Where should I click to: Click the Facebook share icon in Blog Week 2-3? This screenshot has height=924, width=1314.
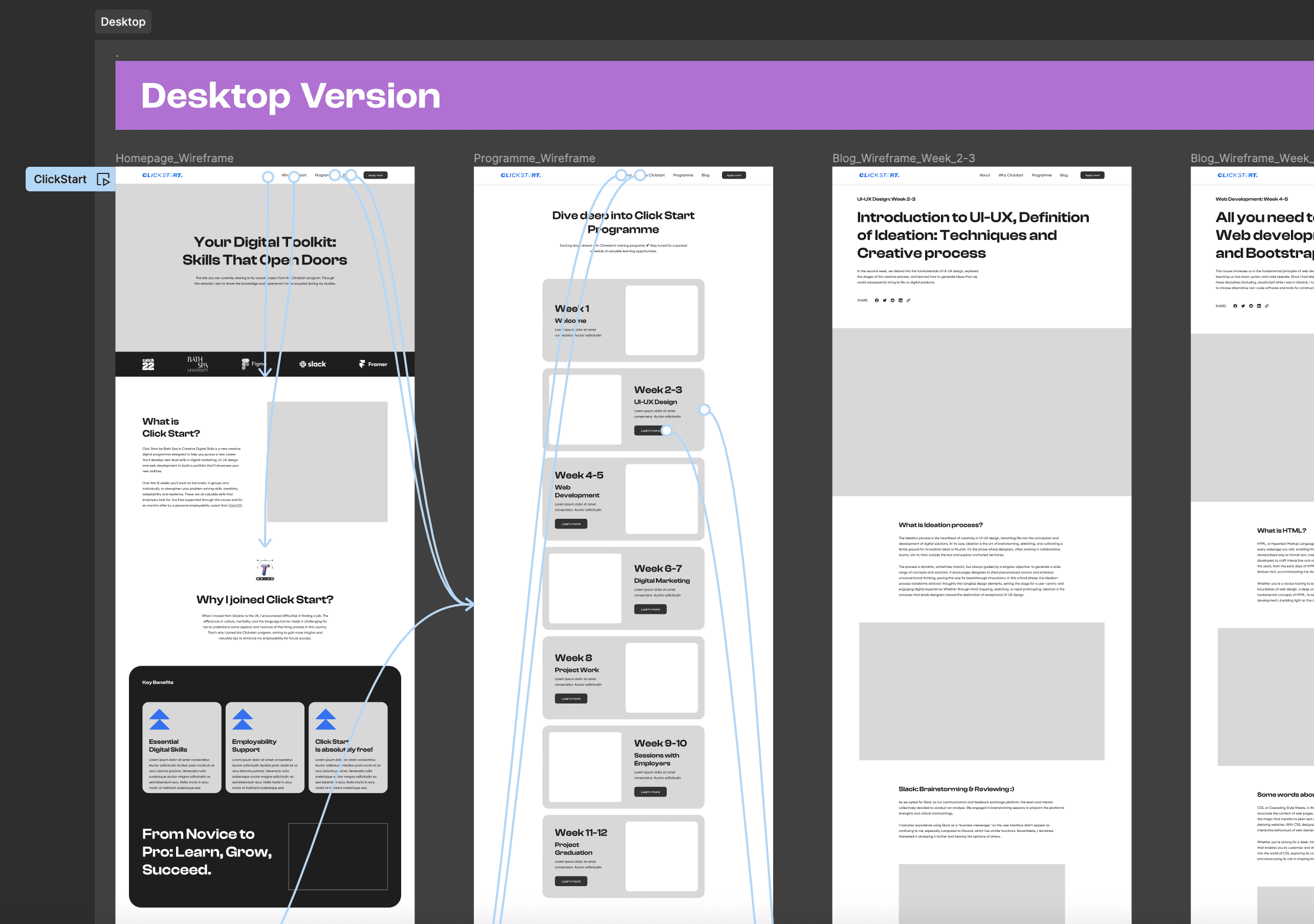(x=876, y=300)
